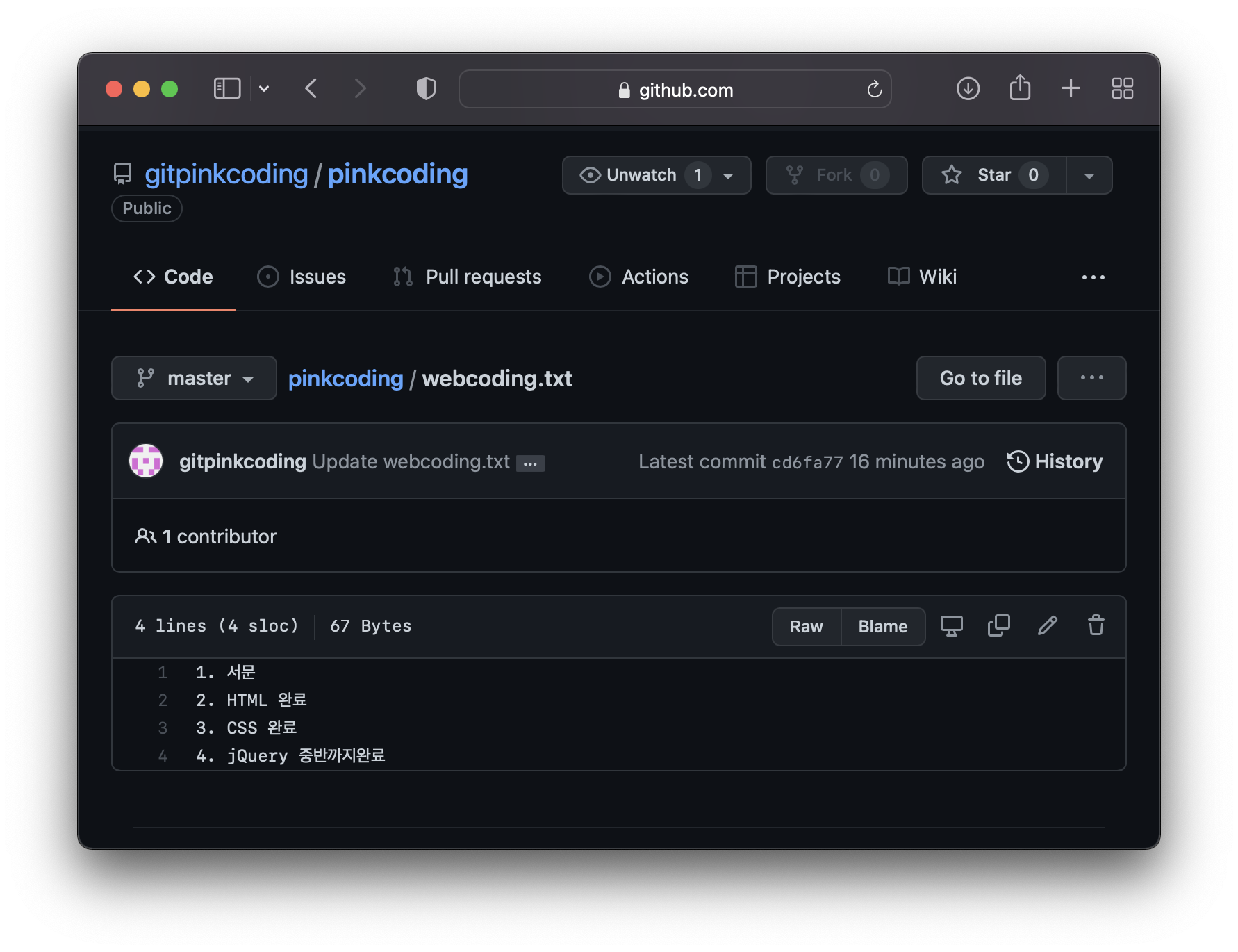Viewport: 1238px width, 952px height.
Task: Open commit cd6fa77 hash link
Action: pyautogui.click(x=807, y=462)
